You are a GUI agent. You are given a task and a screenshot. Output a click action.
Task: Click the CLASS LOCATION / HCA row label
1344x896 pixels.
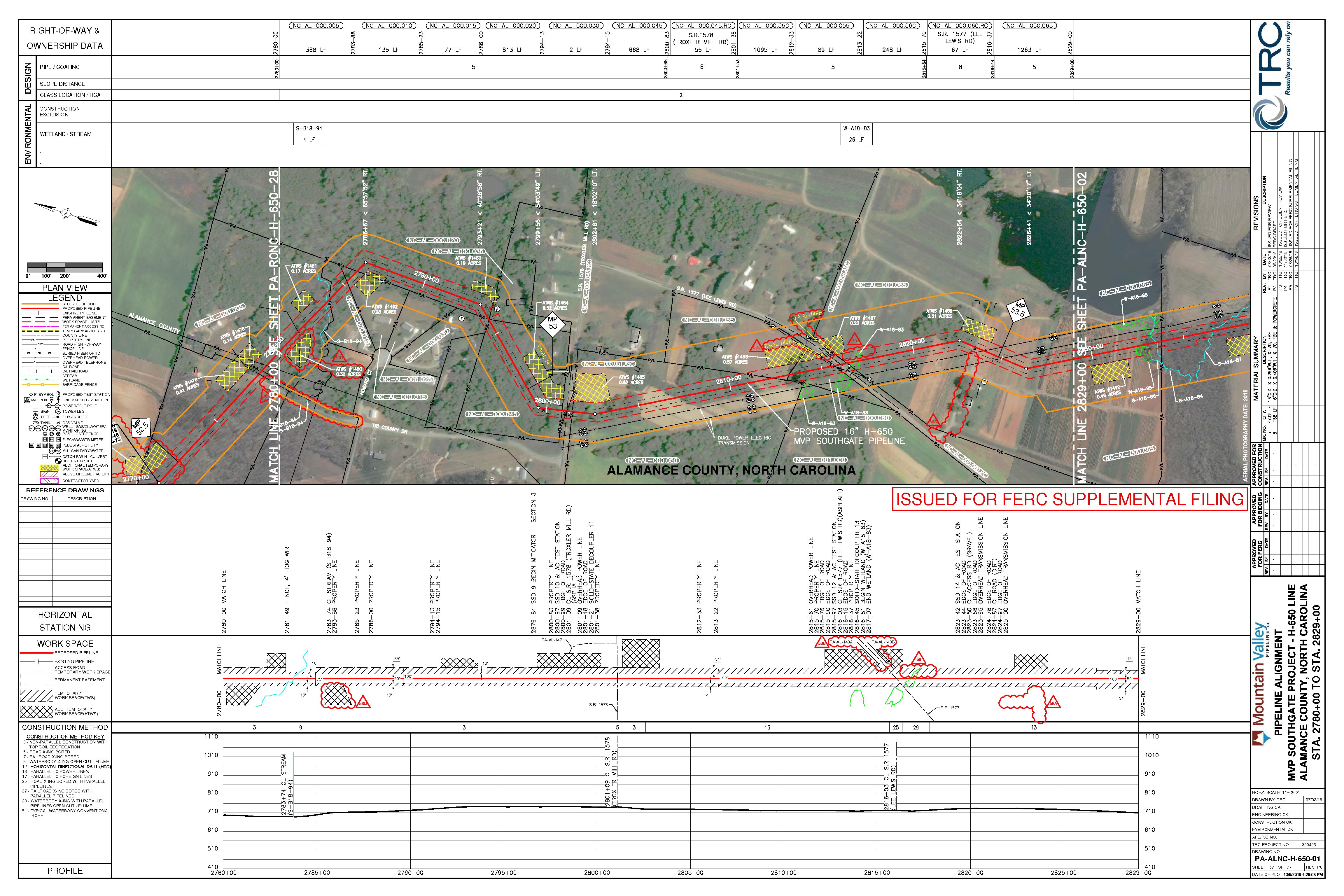pyautogui.click(x=70, y=95)
